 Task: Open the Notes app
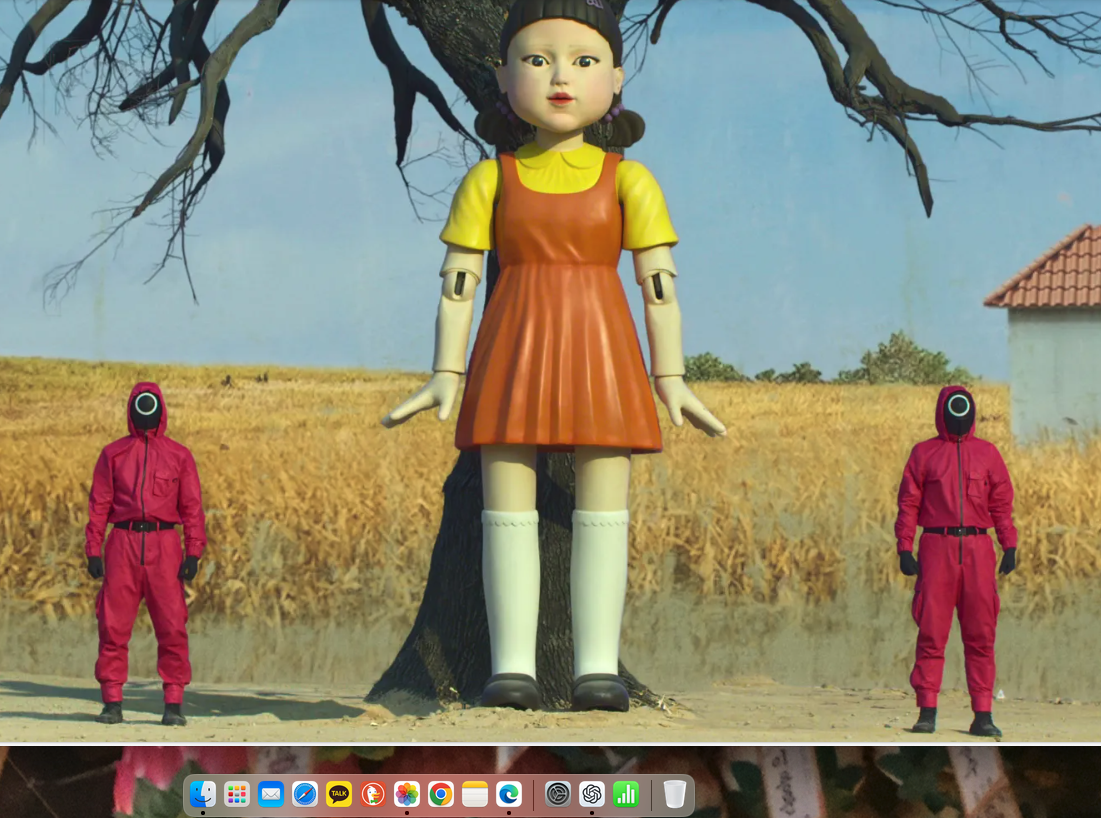pos(475,794)
